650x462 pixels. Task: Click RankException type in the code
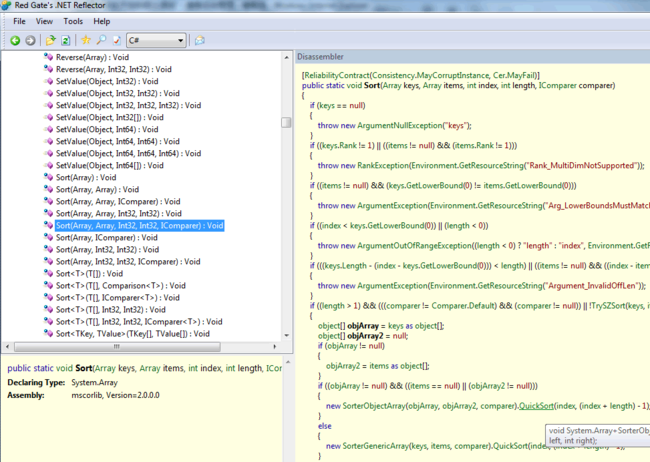point(383,165)
